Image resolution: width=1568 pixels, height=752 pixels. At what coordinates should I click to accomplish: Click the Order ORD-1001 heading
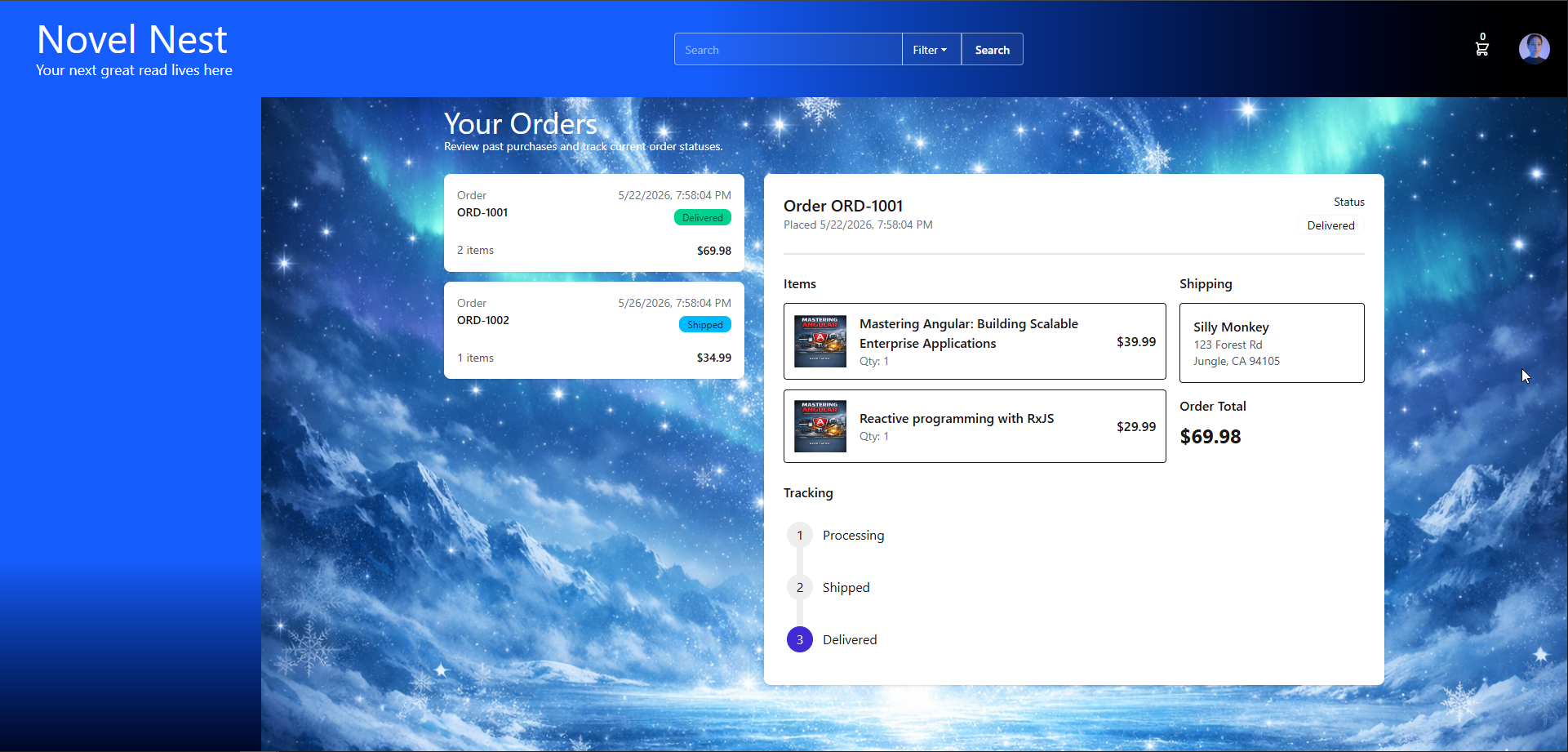[843, 206]
